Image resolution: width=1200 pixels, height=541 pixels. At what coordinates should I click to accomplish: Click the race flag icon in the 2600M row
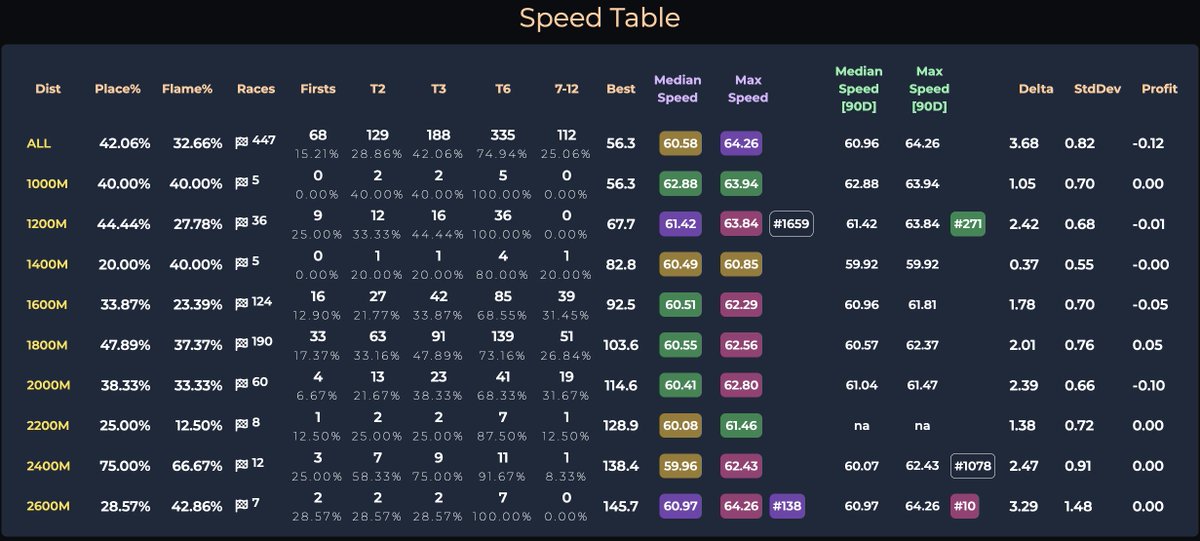pos(241,505)
